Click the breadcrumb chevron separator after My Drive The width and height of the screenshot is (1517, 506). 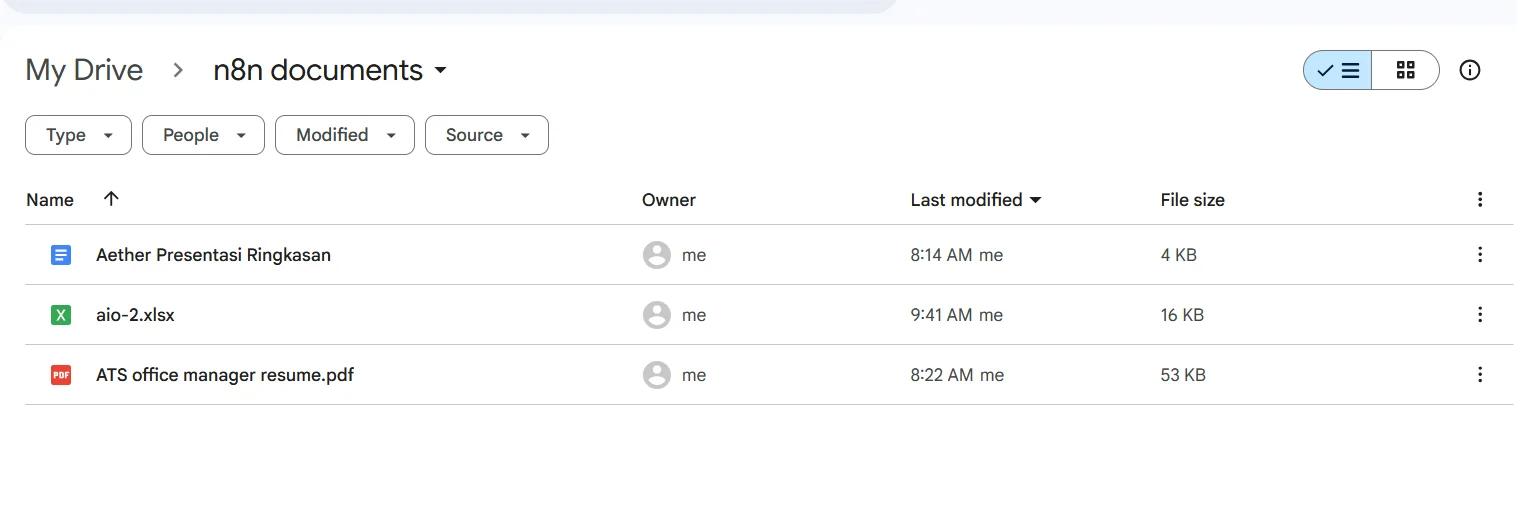click(x=178, y=70)
